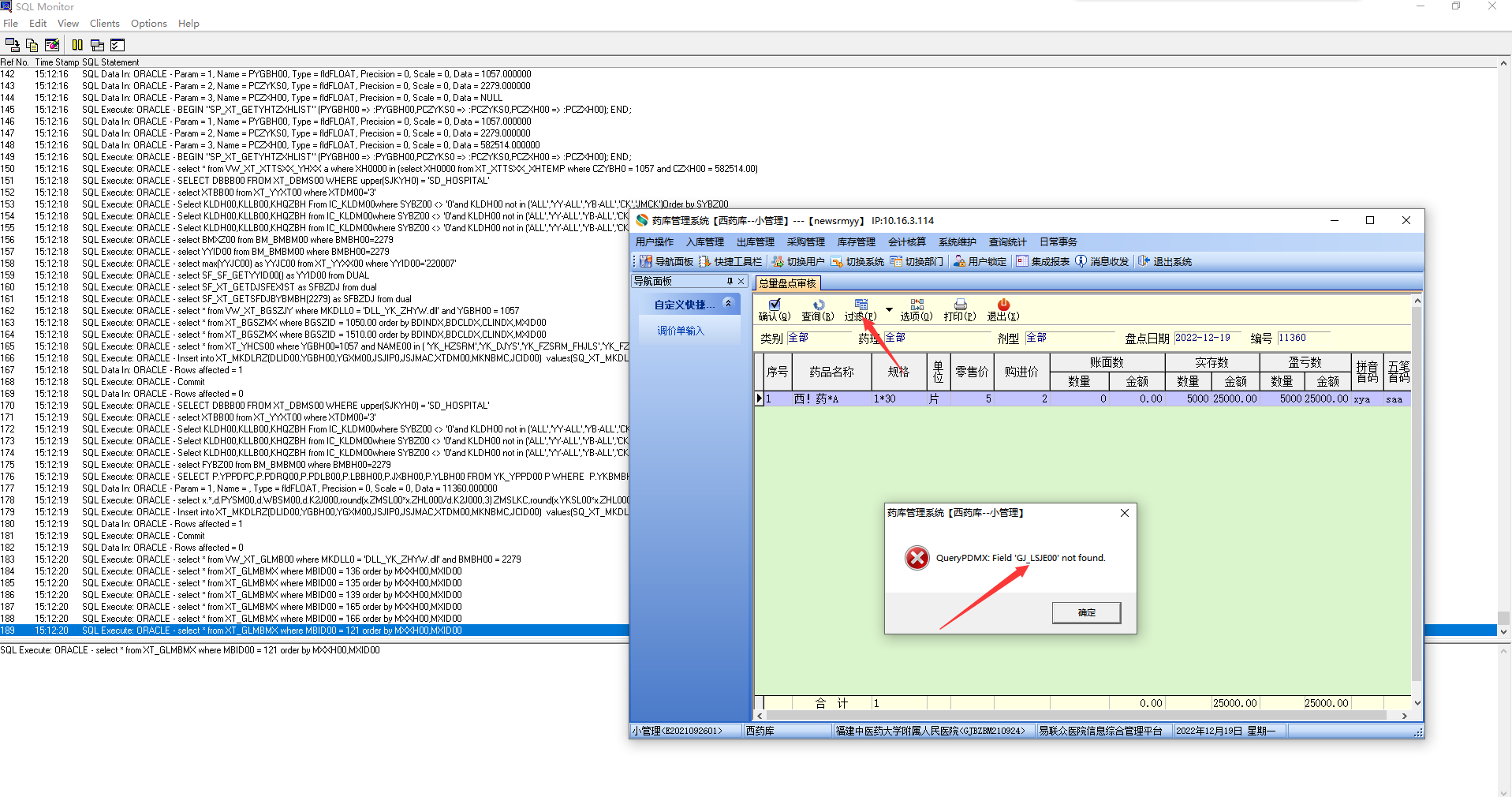
Task: Click the 购进价 column header
Action: coord(1021,372)
